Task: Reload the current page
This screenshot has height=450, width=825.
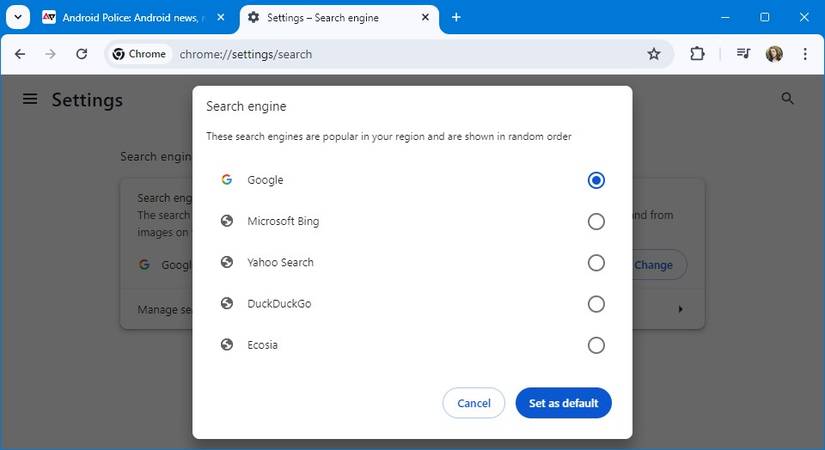Action: (82, 54)
